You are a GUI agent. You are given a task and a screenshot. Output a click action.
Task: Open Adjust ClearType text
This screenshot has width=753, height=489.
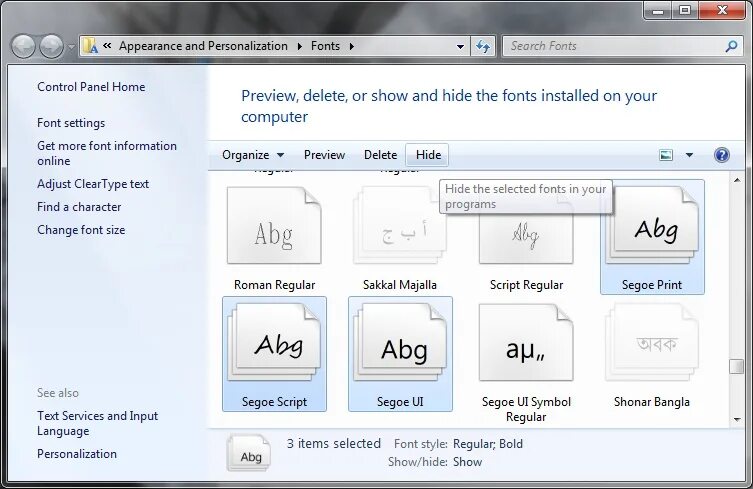(x=93, y=184)
